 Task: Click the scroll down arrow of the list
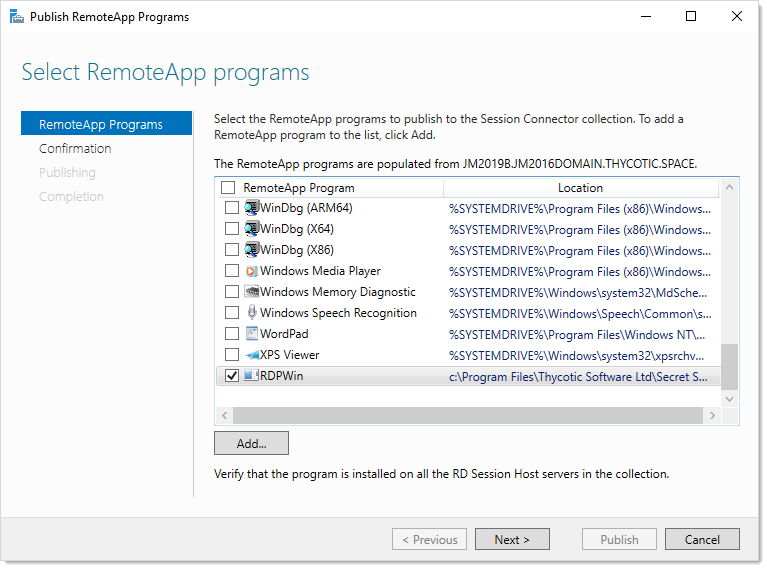[x=729, y=399]
